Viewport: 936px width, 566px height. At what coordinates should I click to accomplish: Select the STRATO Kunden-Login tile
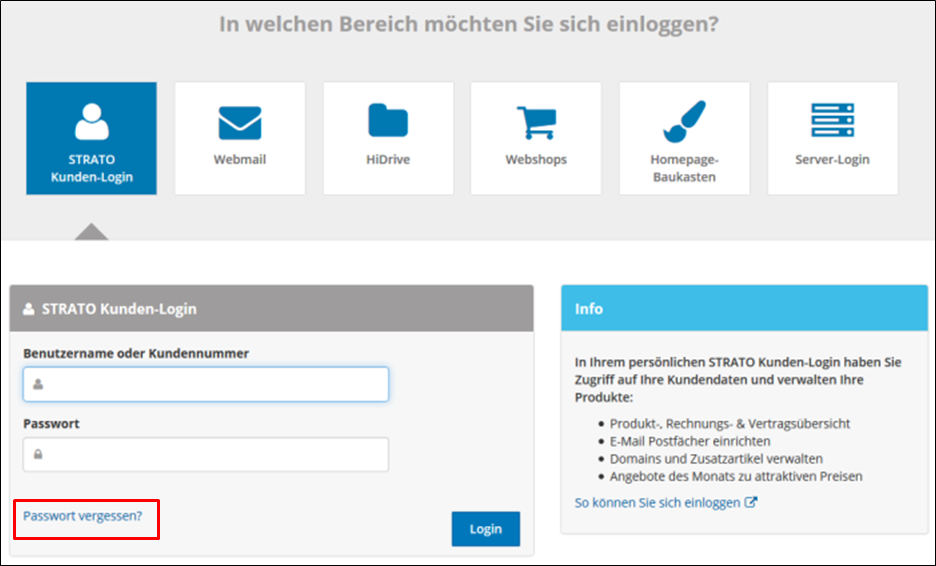point(91,139)
